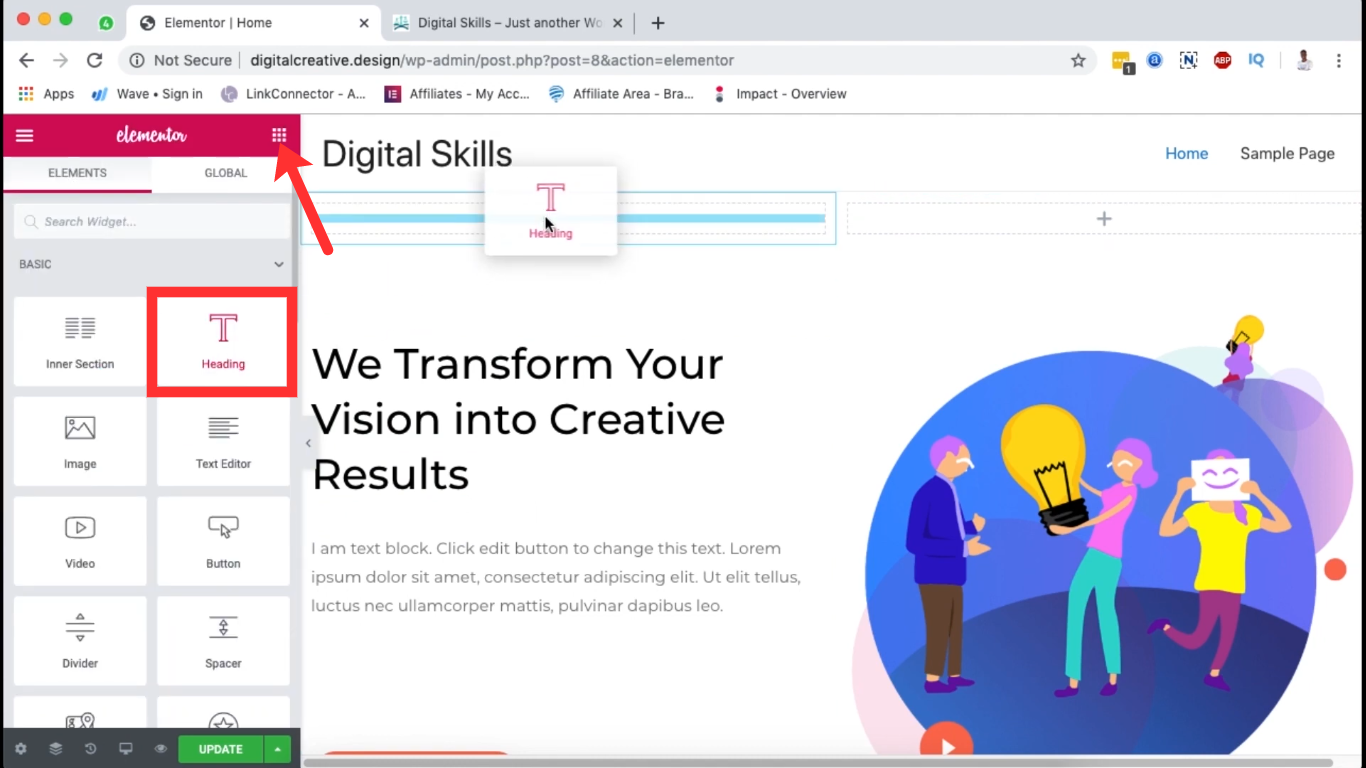The height and width of the screenshot is (768, 1366).
Task: Reload the current page
Action: coord(94,60)
